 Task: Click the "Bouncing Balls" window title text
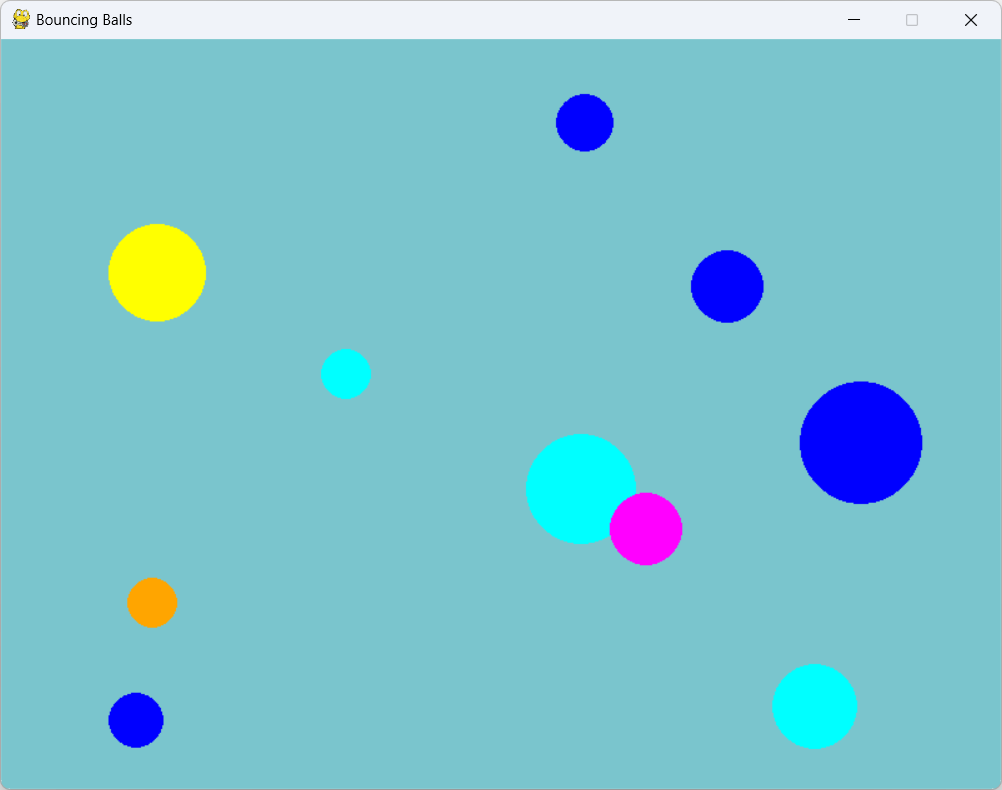point(84,20)
